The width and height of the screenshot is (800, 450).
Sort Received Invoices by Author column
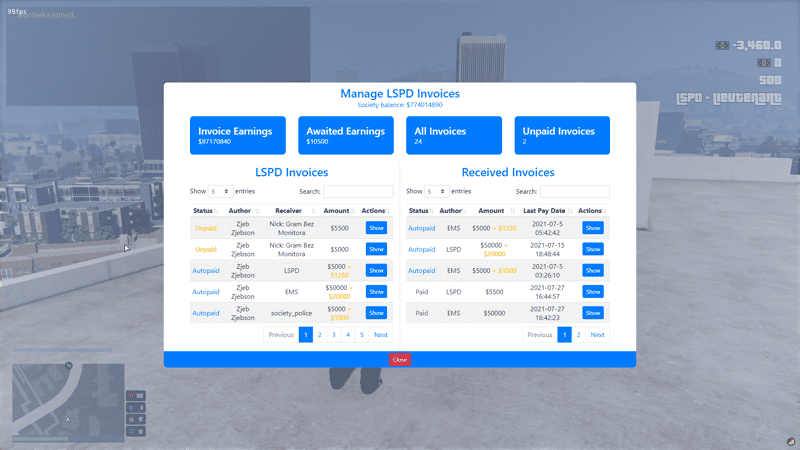pyautogui.click(x=453, y=211)
